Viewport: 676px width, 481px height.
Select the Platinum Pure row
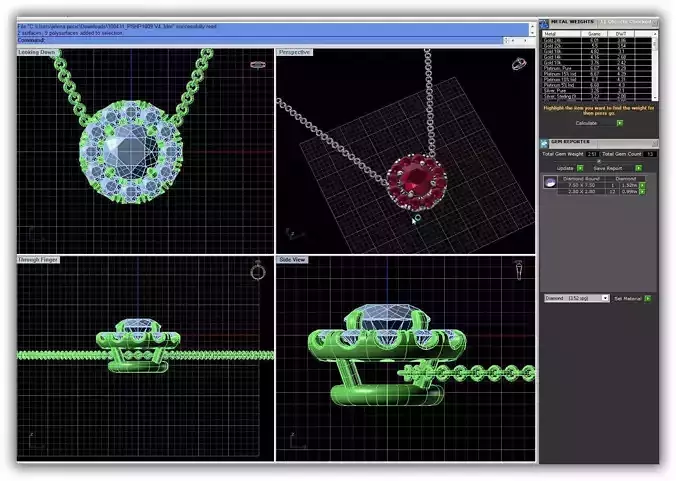[597, 68]
